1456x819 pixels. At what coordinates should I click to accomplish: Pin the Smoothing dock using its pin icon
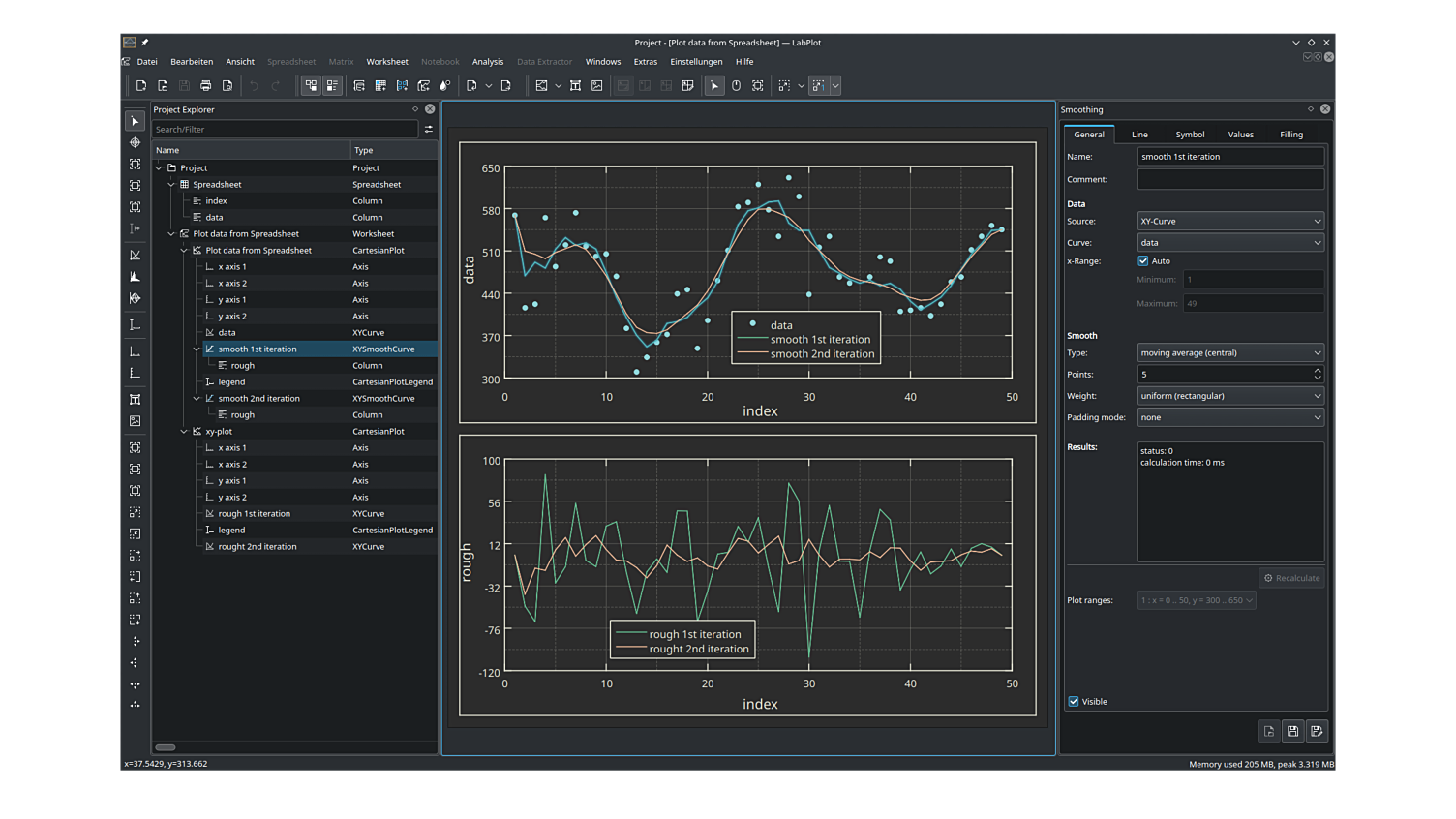1311,109
